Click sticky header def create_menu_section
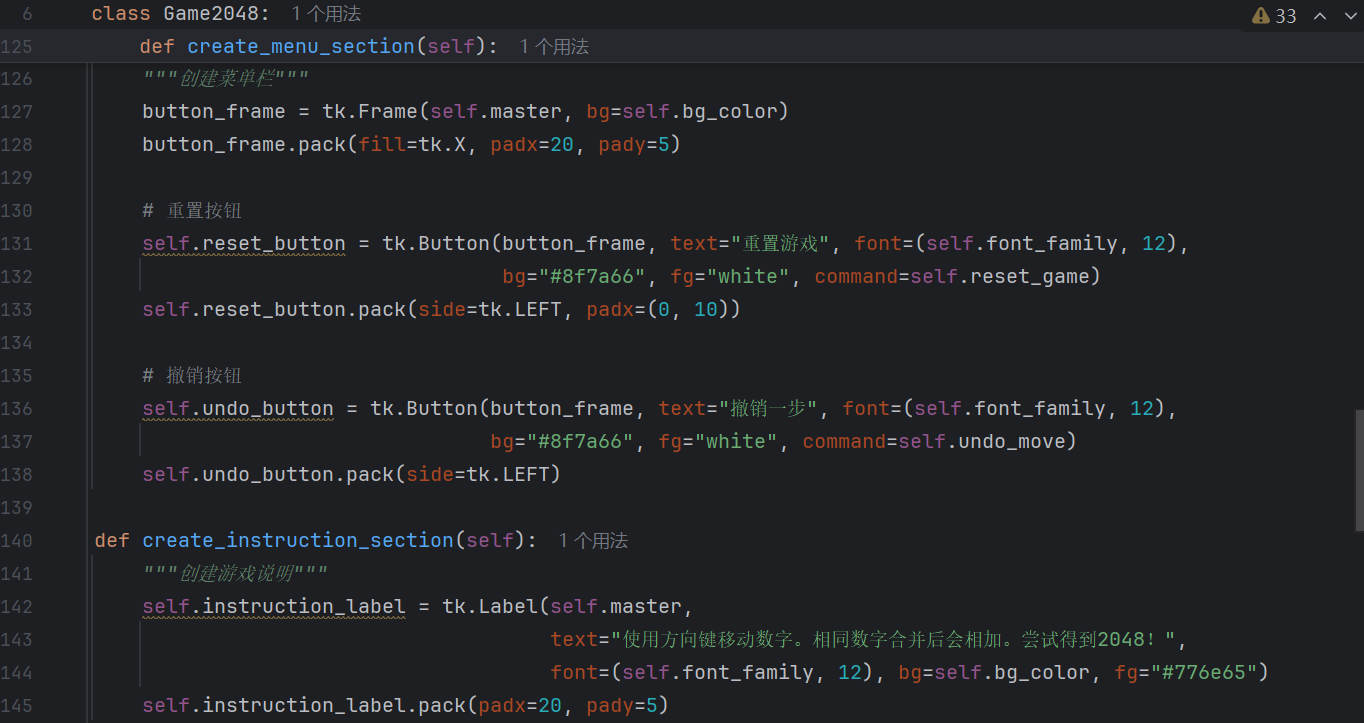 300,46
